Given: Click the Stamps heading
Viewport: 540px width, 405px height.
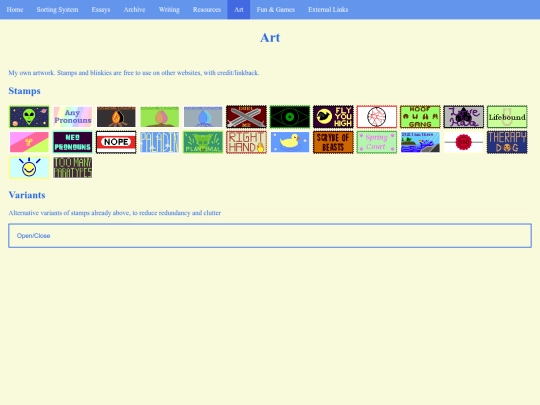Looking at the screenshot, I should pyautogui.click(x=24, y=91).
